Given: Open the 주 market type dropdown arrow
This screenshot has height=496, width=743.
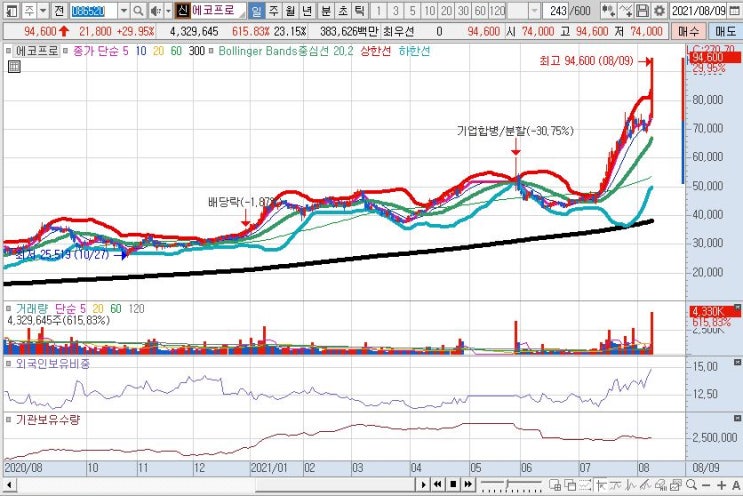Looking at the screenshot, I should (43, 10).
